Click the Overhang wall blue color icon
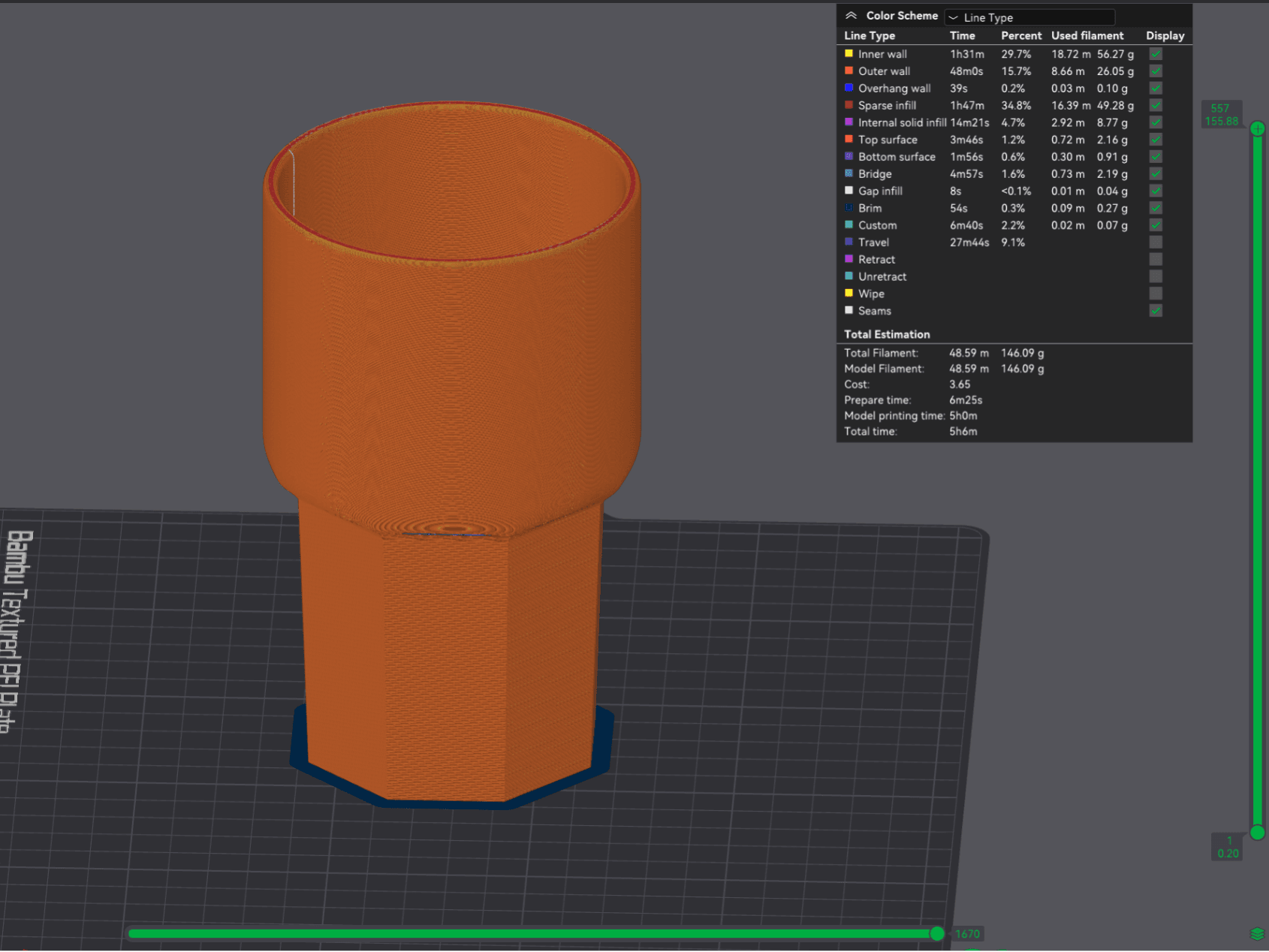The height and width of the screenshot is (952, 1269). (x=849, y=88)
